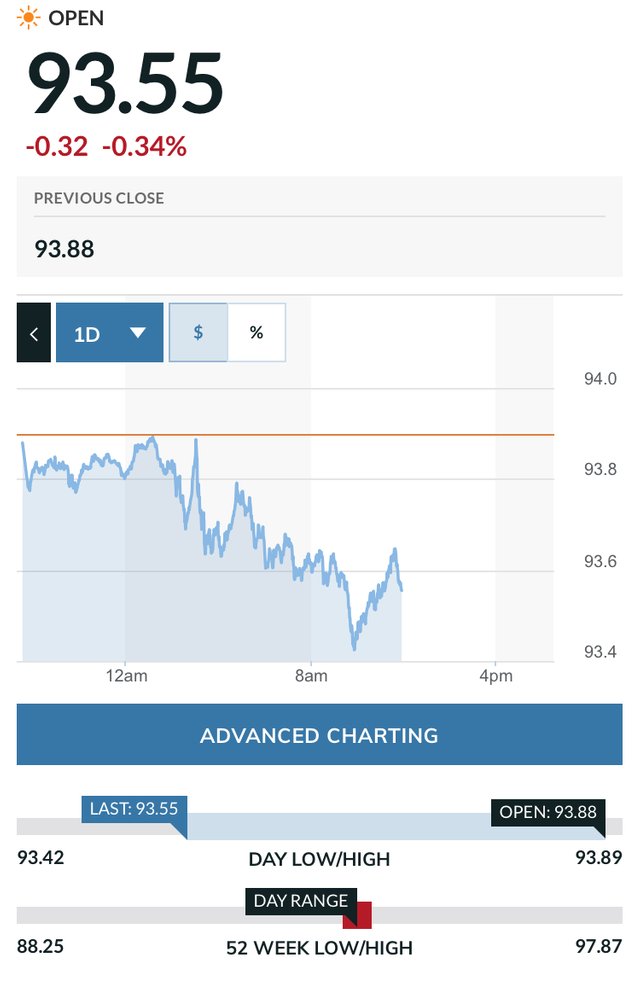
Task: Click the DAY RANGE label
Action: coord(300,901)
